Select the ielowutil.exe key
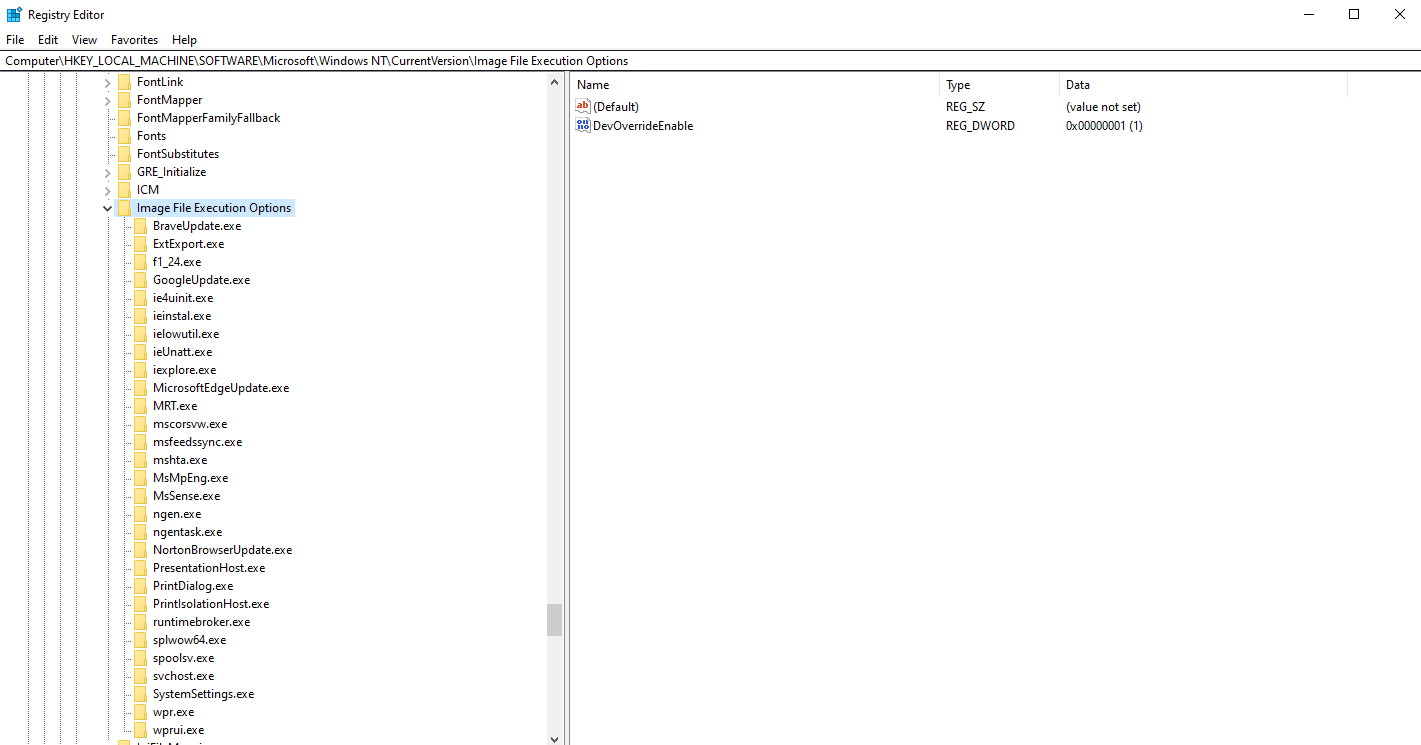The width and height of the screenshot is (1421, 745). coord(186,334)
